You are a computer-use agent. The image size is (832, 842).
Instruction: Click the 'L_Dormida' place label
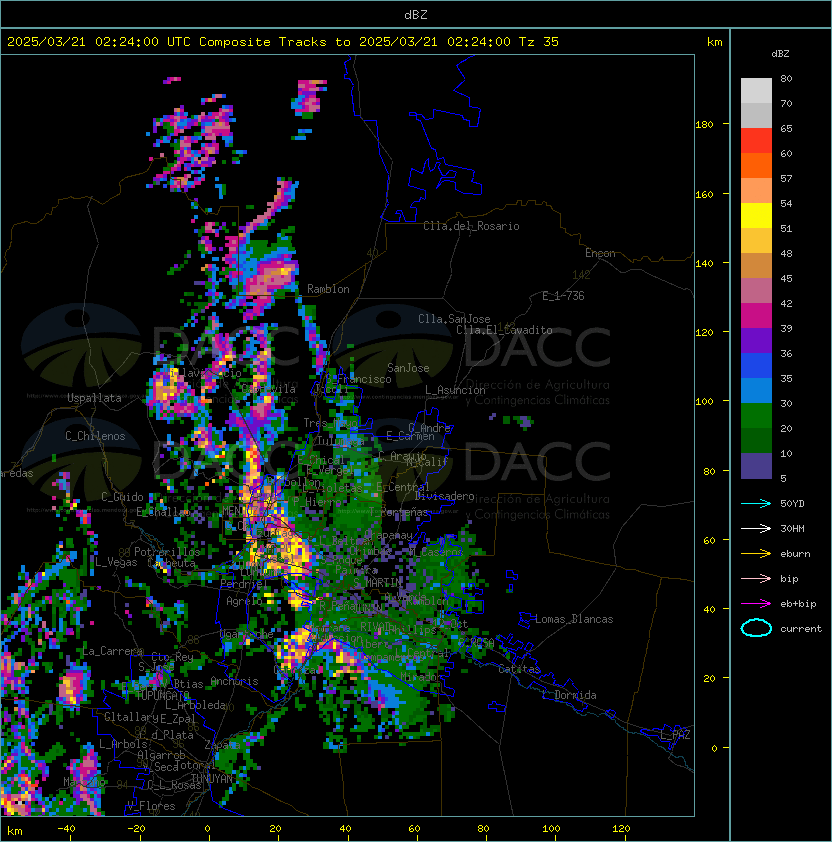(569, 695)
